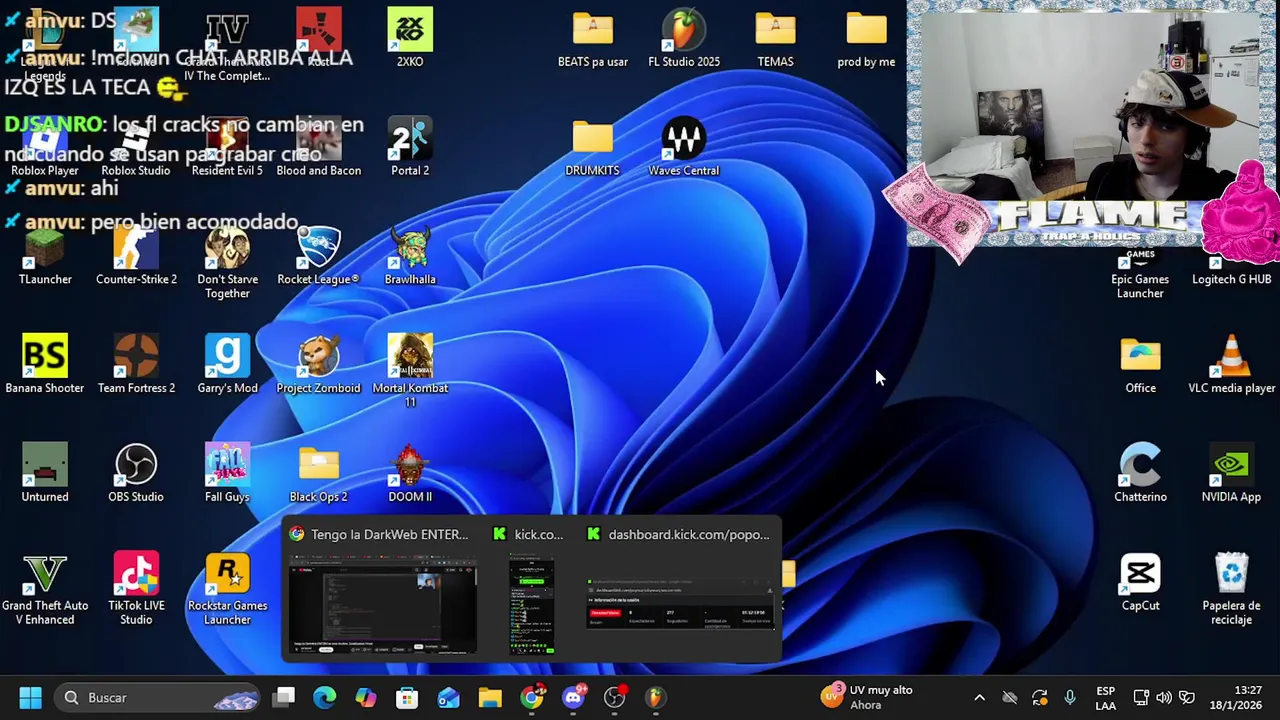1280x720 pixels.
Task: Open the TEMAS folder
Action: (775, 38)
